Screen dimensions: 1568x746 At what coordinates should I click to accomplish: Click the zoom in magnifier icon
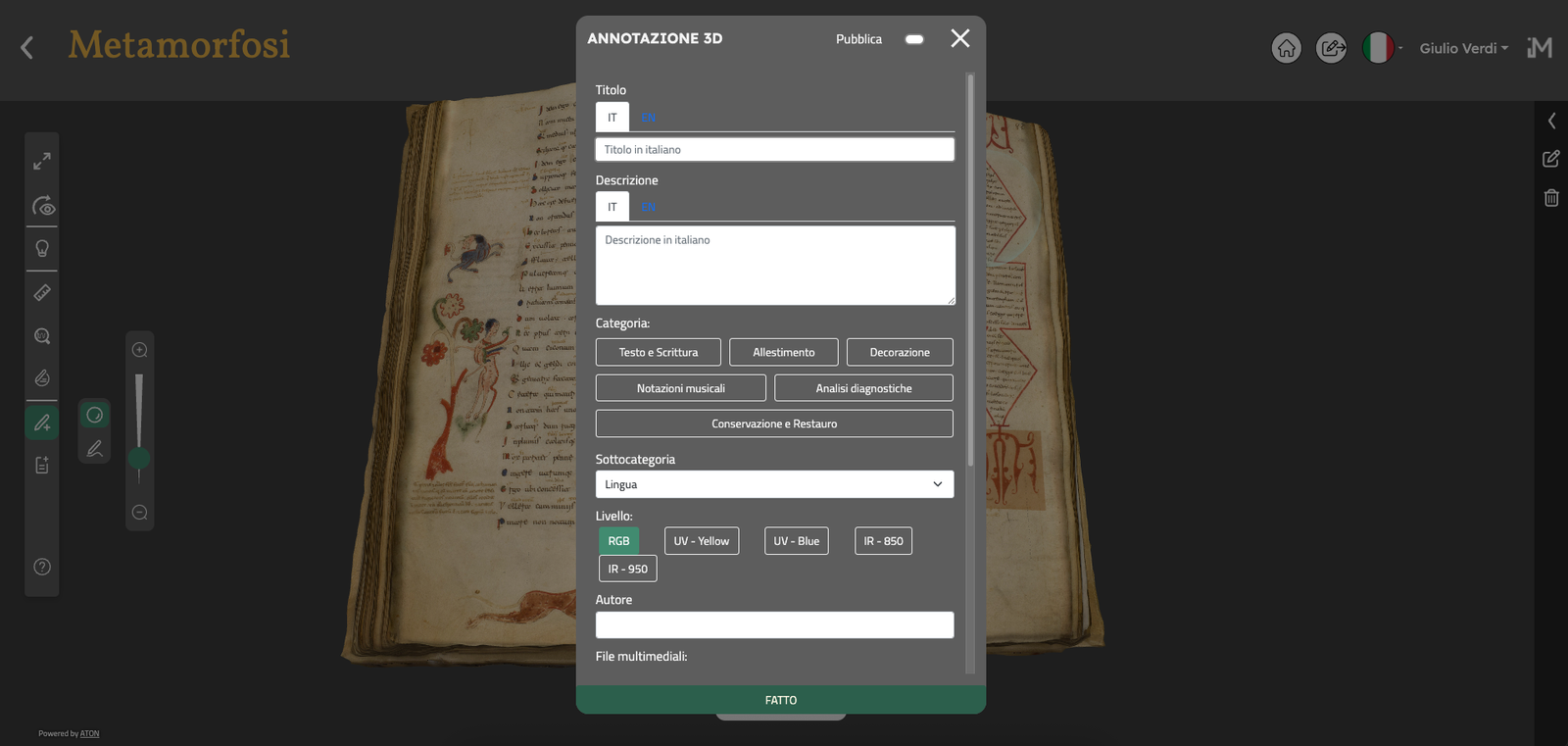(x=140, y=350)
